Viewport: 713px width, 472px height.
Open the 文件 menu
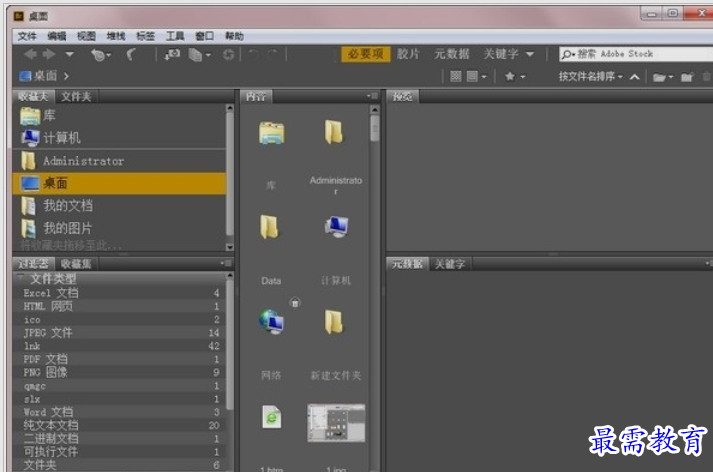(27, 36)
